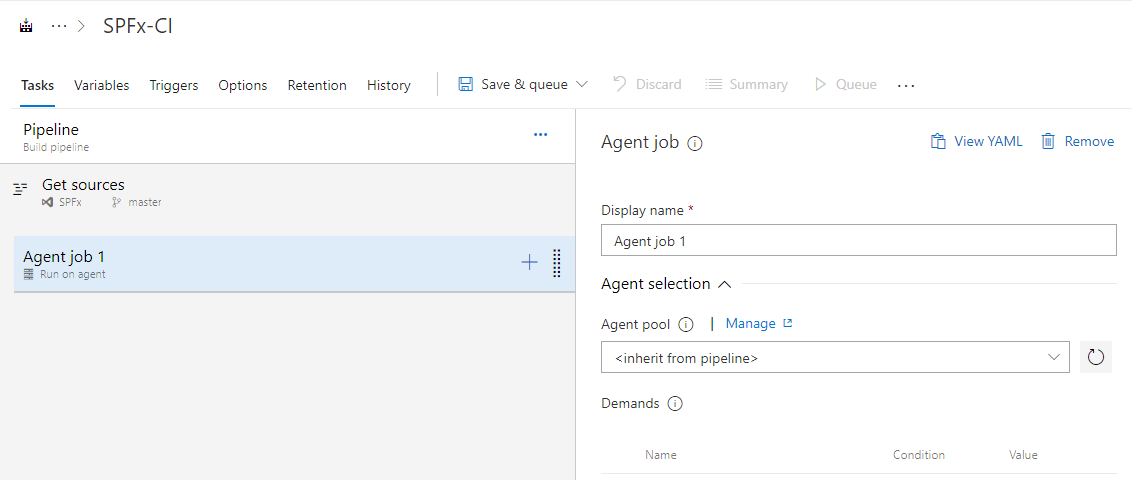Collapse the Agent selection section
The height and width of the screenshot is (480, 1132).
(725, 284)
